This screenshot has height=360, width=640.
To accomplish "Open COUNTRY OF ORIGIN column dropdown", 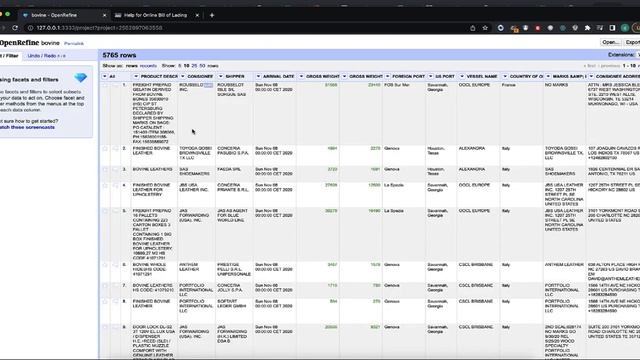I will click(x=505, y=76).
